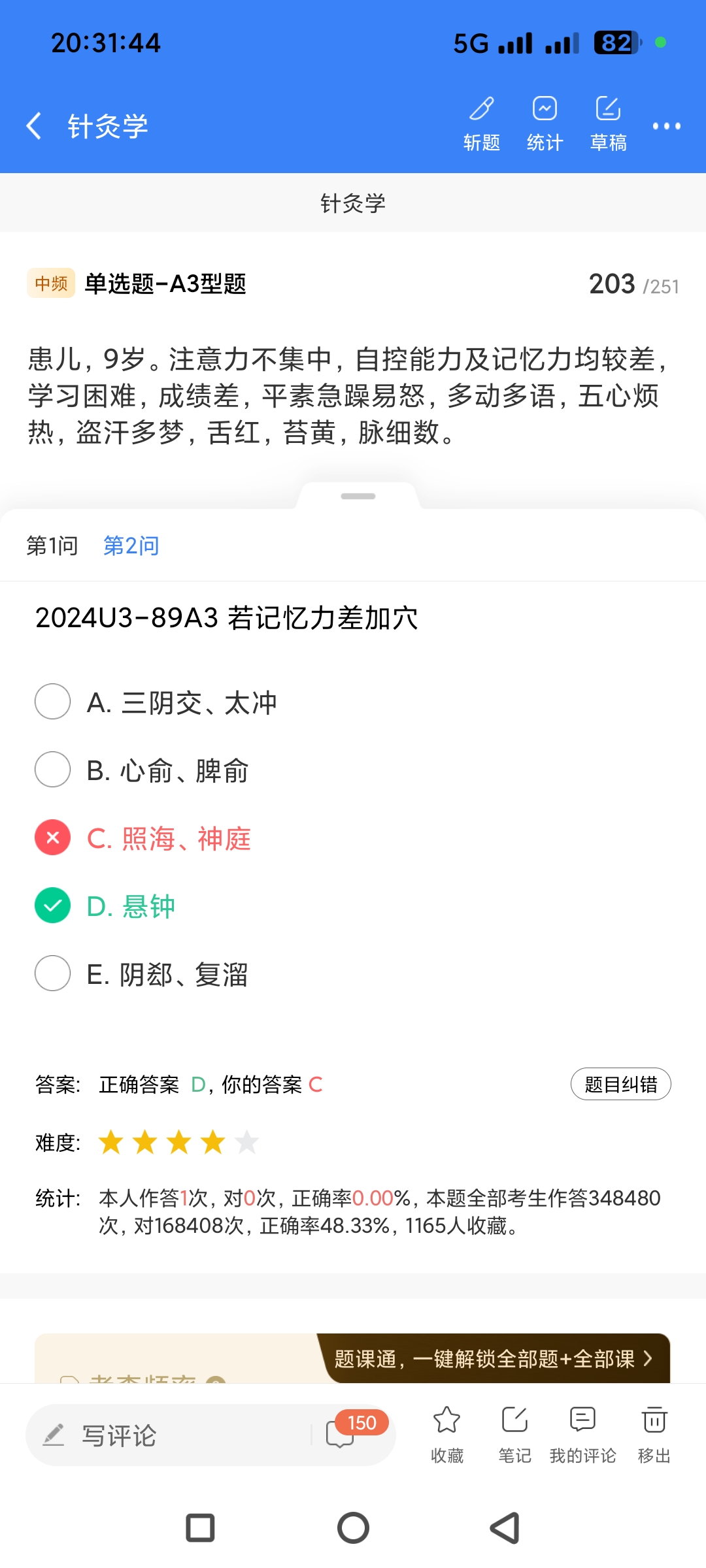Select option E 阴郄、复溜

(52, 973)
